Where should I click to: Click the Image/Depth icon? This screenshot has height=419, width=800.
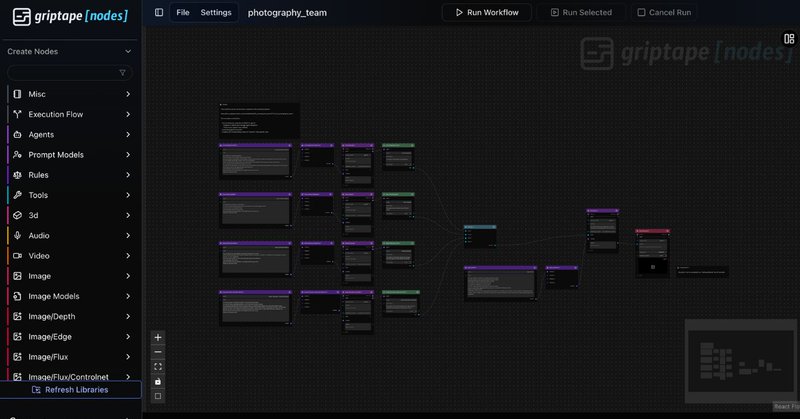point(17,316)
